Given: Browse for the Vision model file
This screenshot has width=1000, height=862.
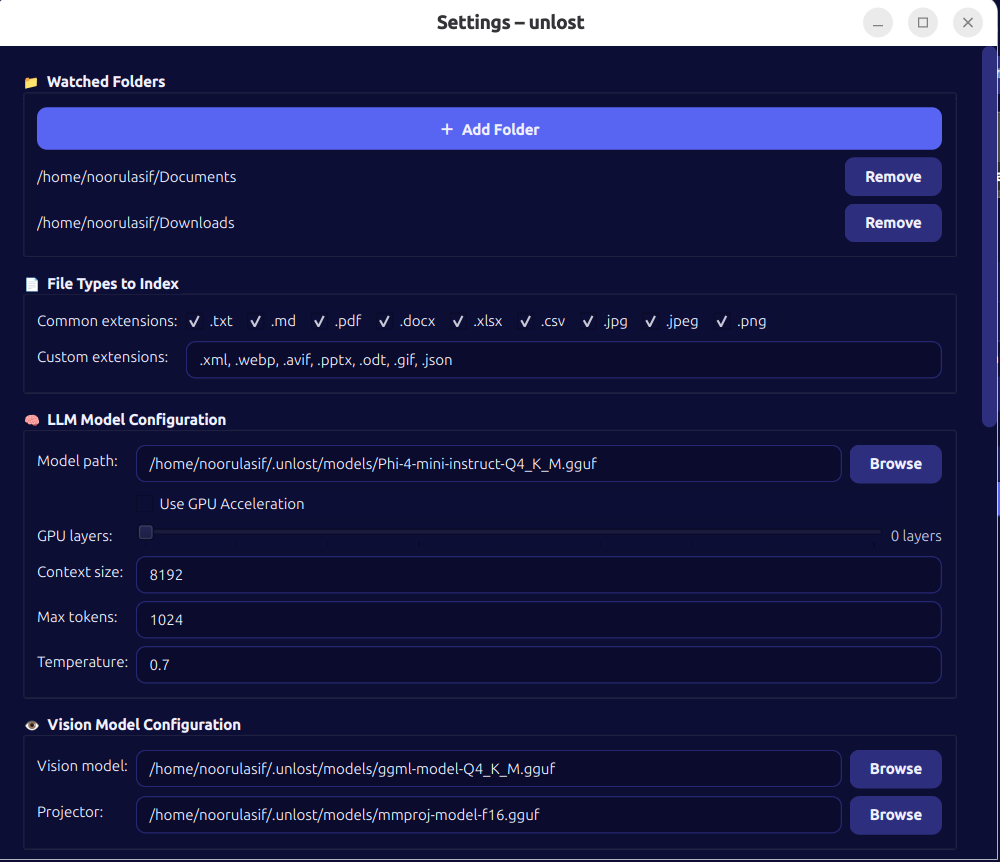Looking at the screenshot, I should pos(895,769).
